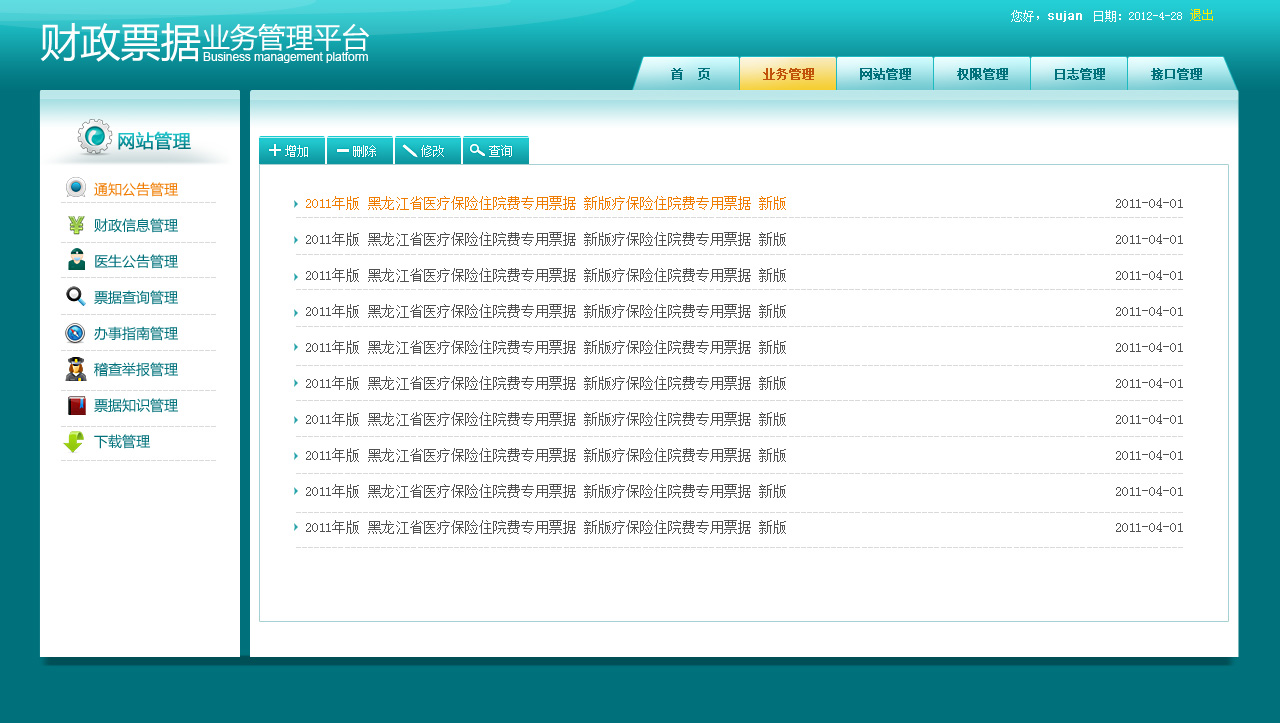Click the arrow bullet of the seventh announcement
Viewport: 1280px width, 723px height.
point(296,420)
